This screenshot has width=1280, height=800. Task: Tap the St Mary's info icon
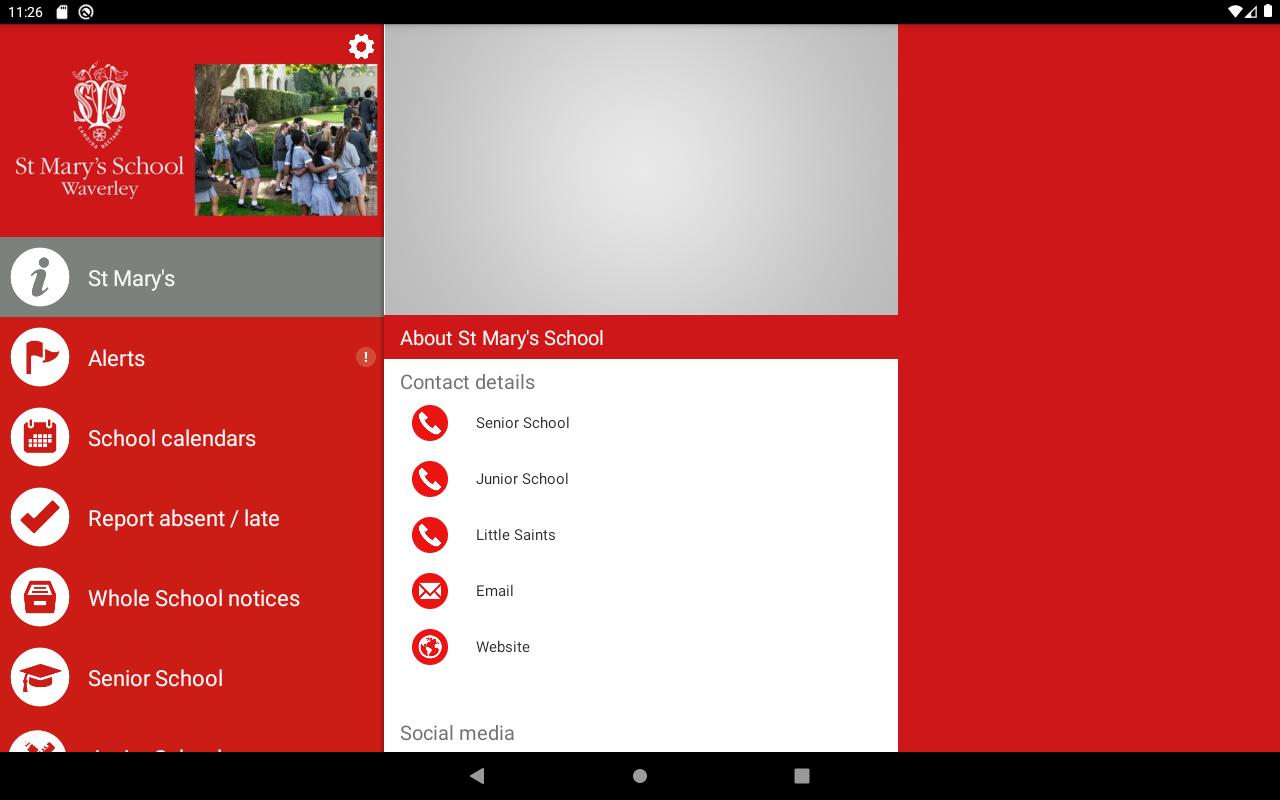coord(40,278)
